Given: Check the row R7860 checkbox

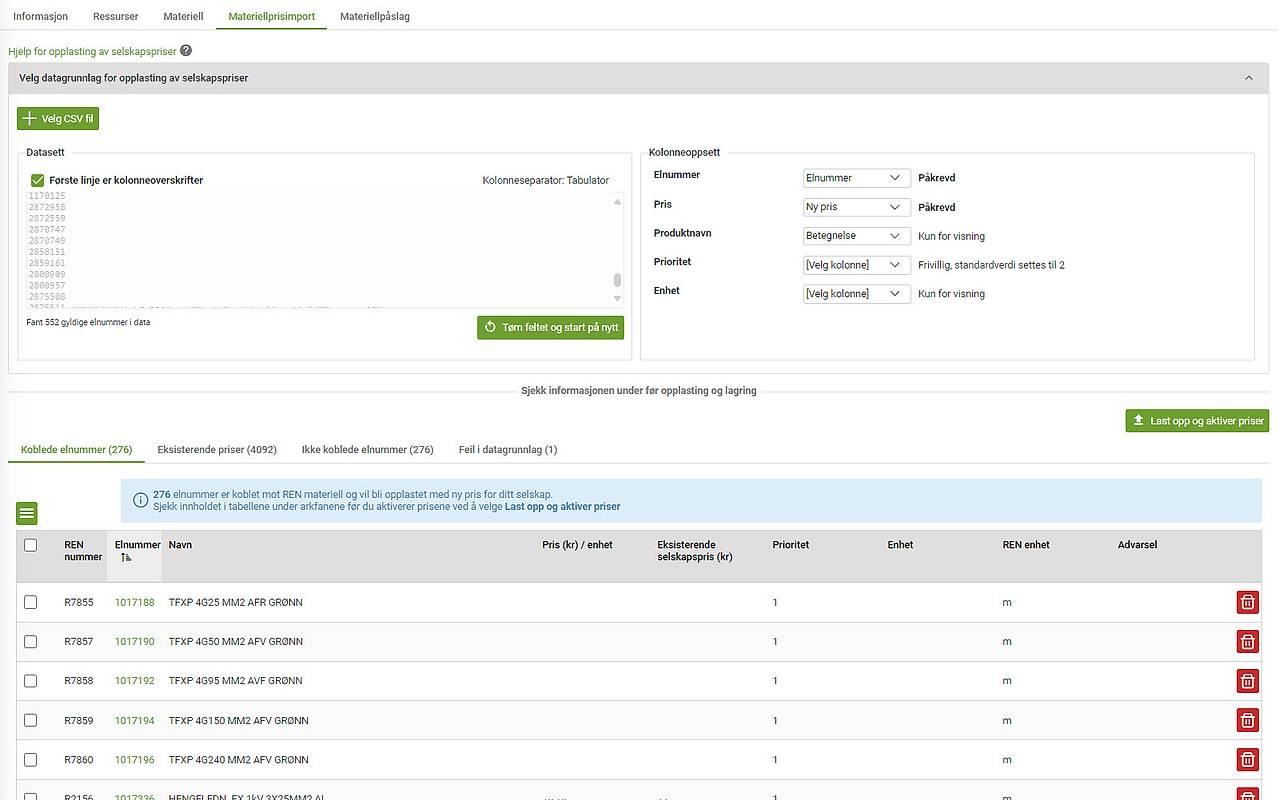Looking at the screenshot, I should coord(30,760).
